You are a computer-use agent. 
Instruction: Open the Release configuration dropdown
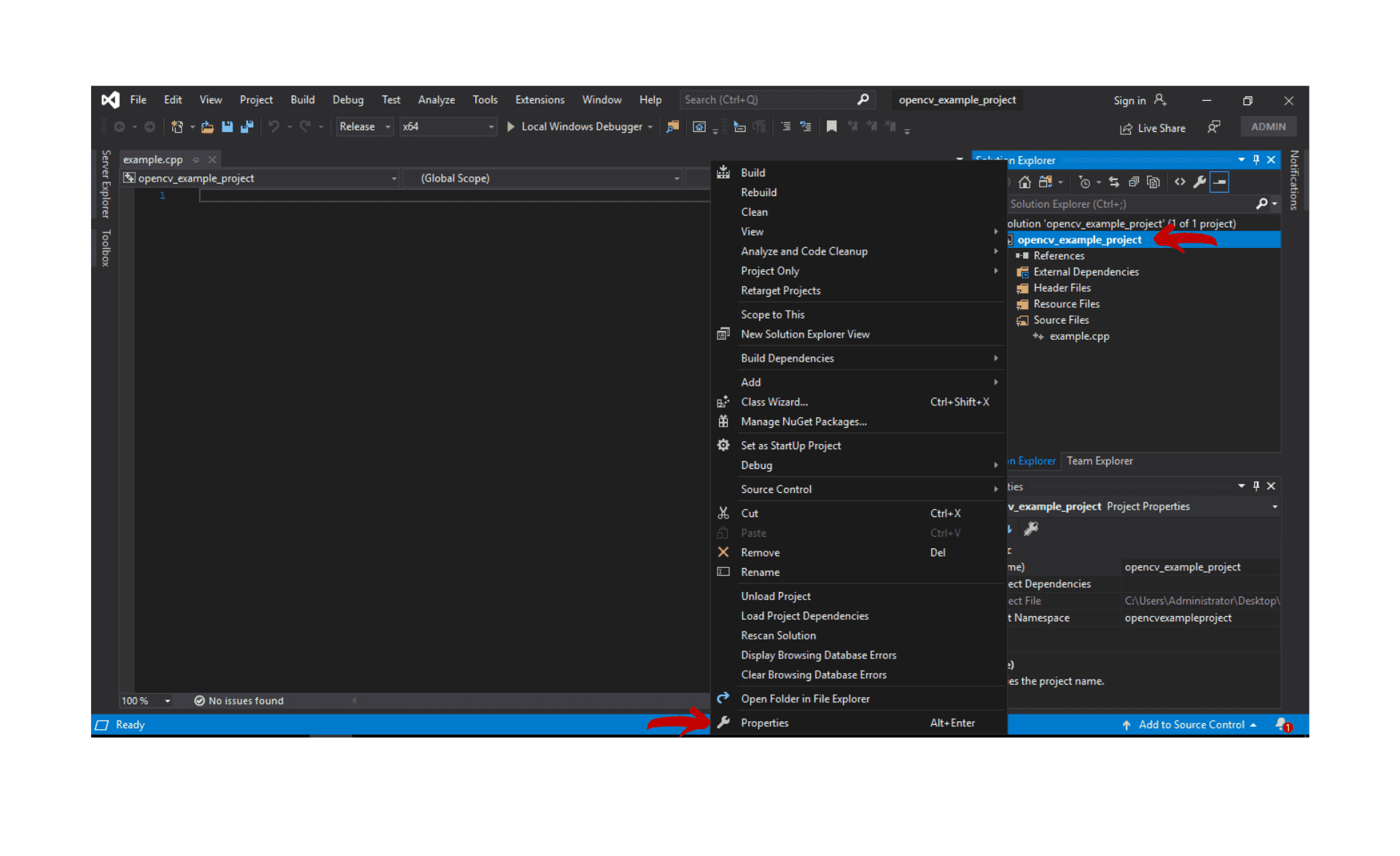pyautogui.click(x=365, y=127)
